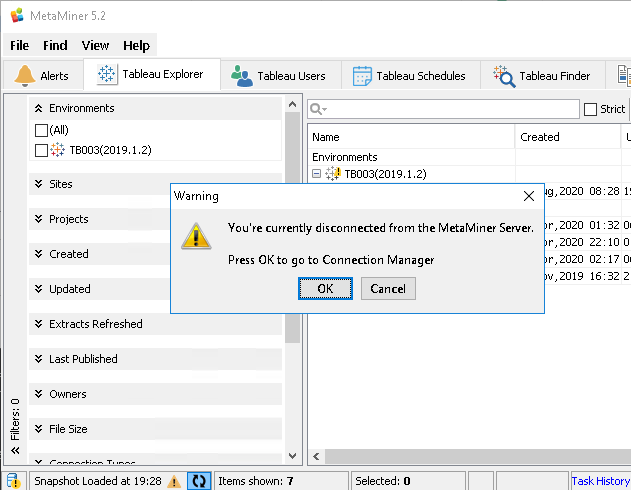Collapse the Environments filter section
This screenshot has width=631, height=490.
tap(39, 108)
